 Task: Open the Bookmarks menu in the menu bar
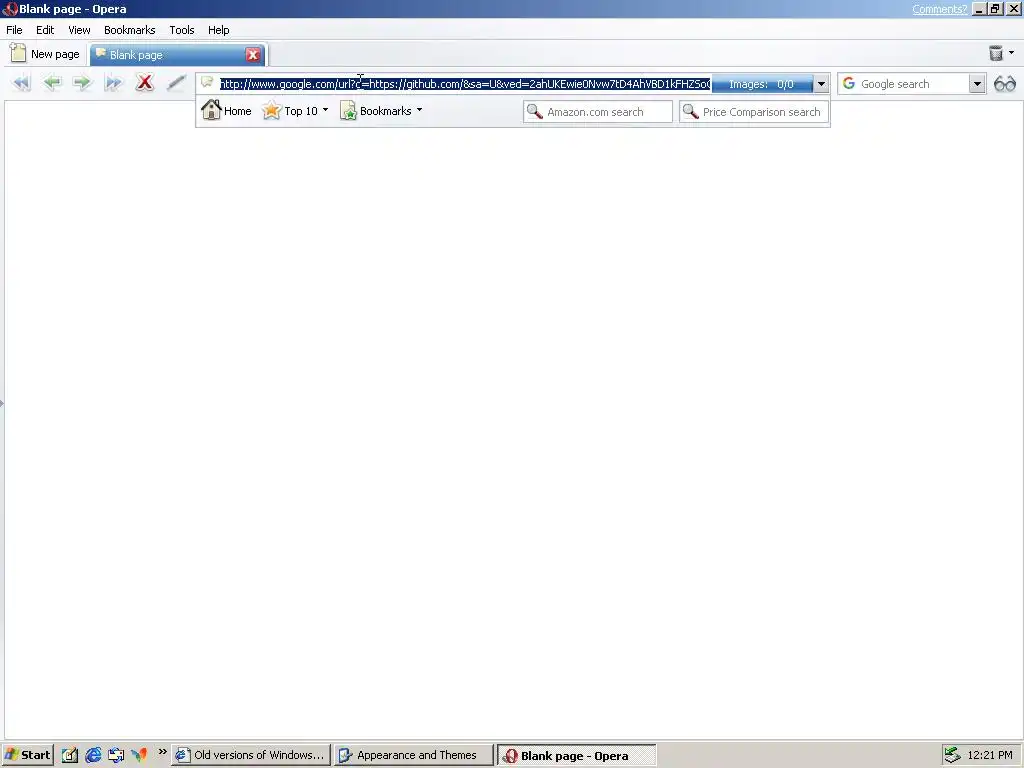click(129, 30)
